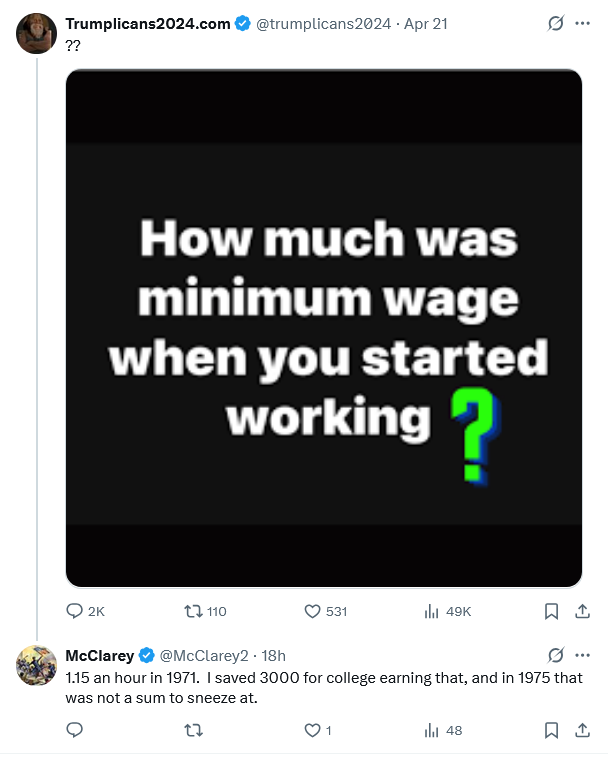Open Trumplicans2024.com profile name link
Viewport: 609px width, 763px height.
coord(148,24)
